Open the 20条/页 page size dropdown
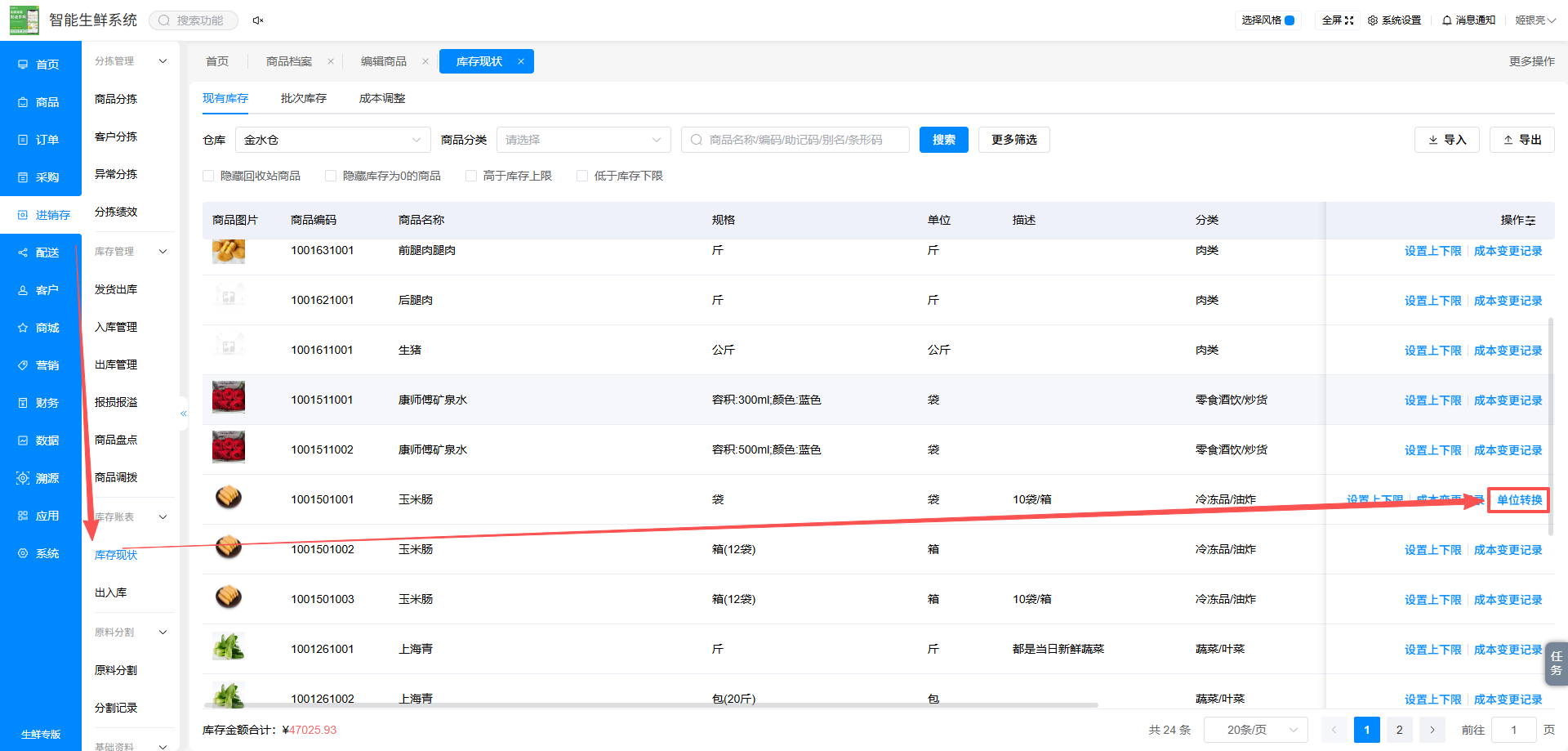This screenshot has height=751, width=1568. (1256, 730)
